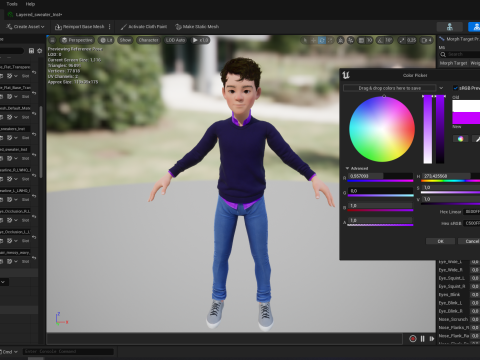
Task: Click the saturation vertical bar
Action: [x=428, y=129]
